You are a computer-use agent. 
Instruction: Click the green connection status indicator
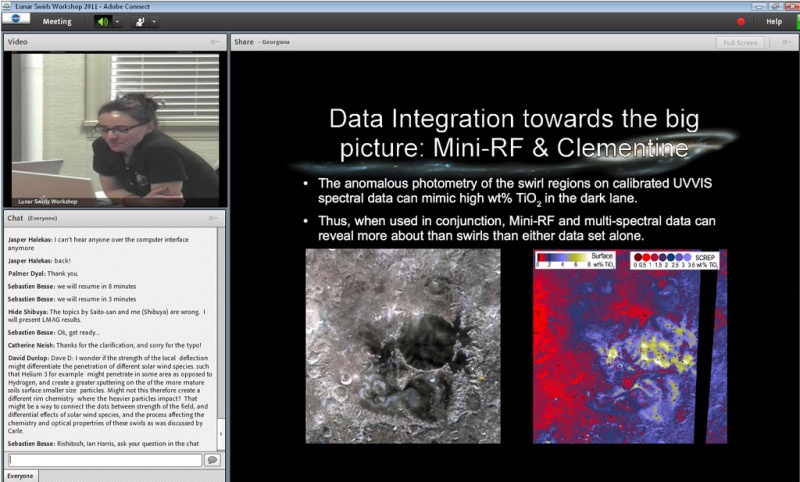(798, 21)
